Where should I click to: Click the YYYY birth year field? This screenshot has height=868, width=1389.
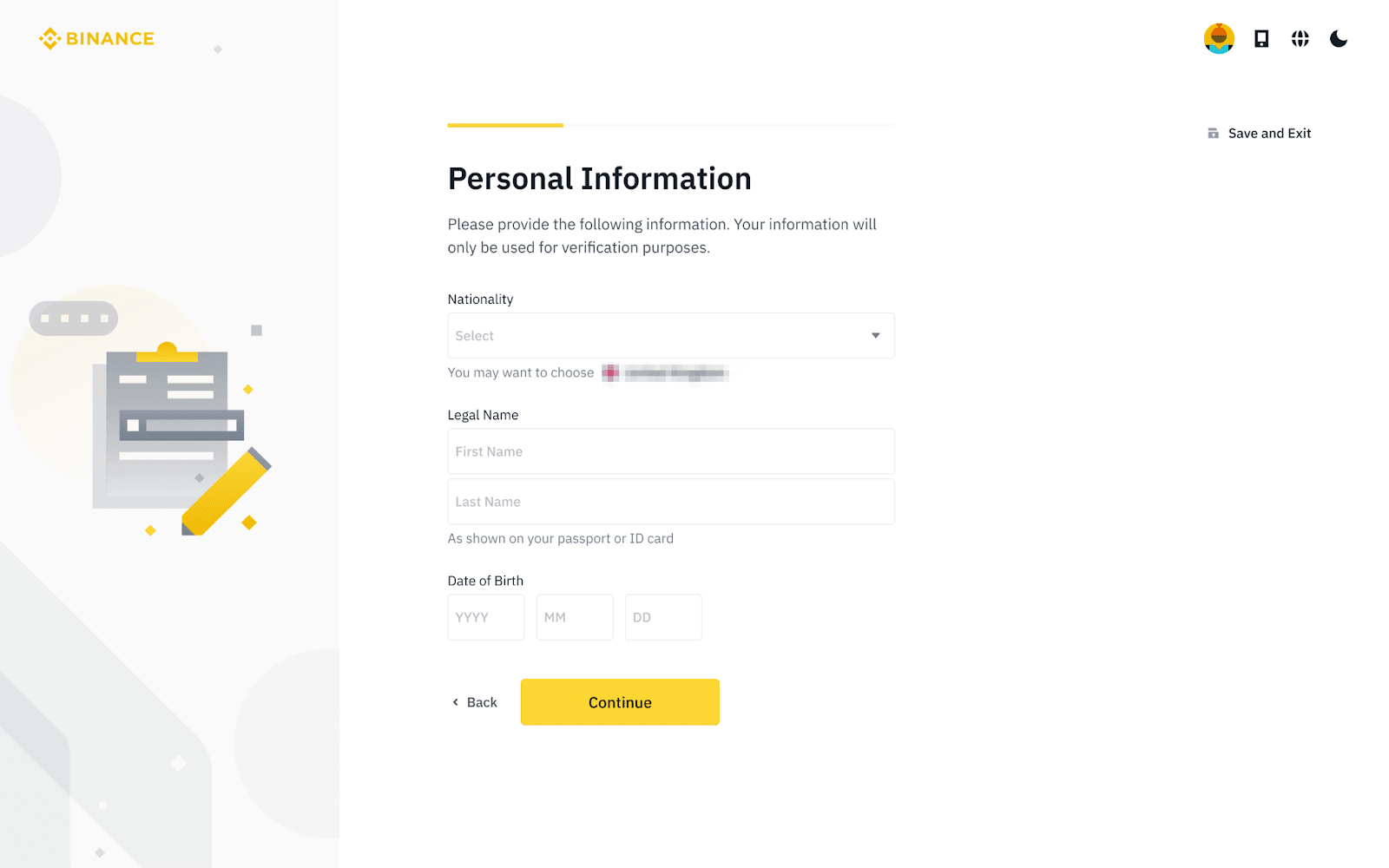[x=485, y=617]
